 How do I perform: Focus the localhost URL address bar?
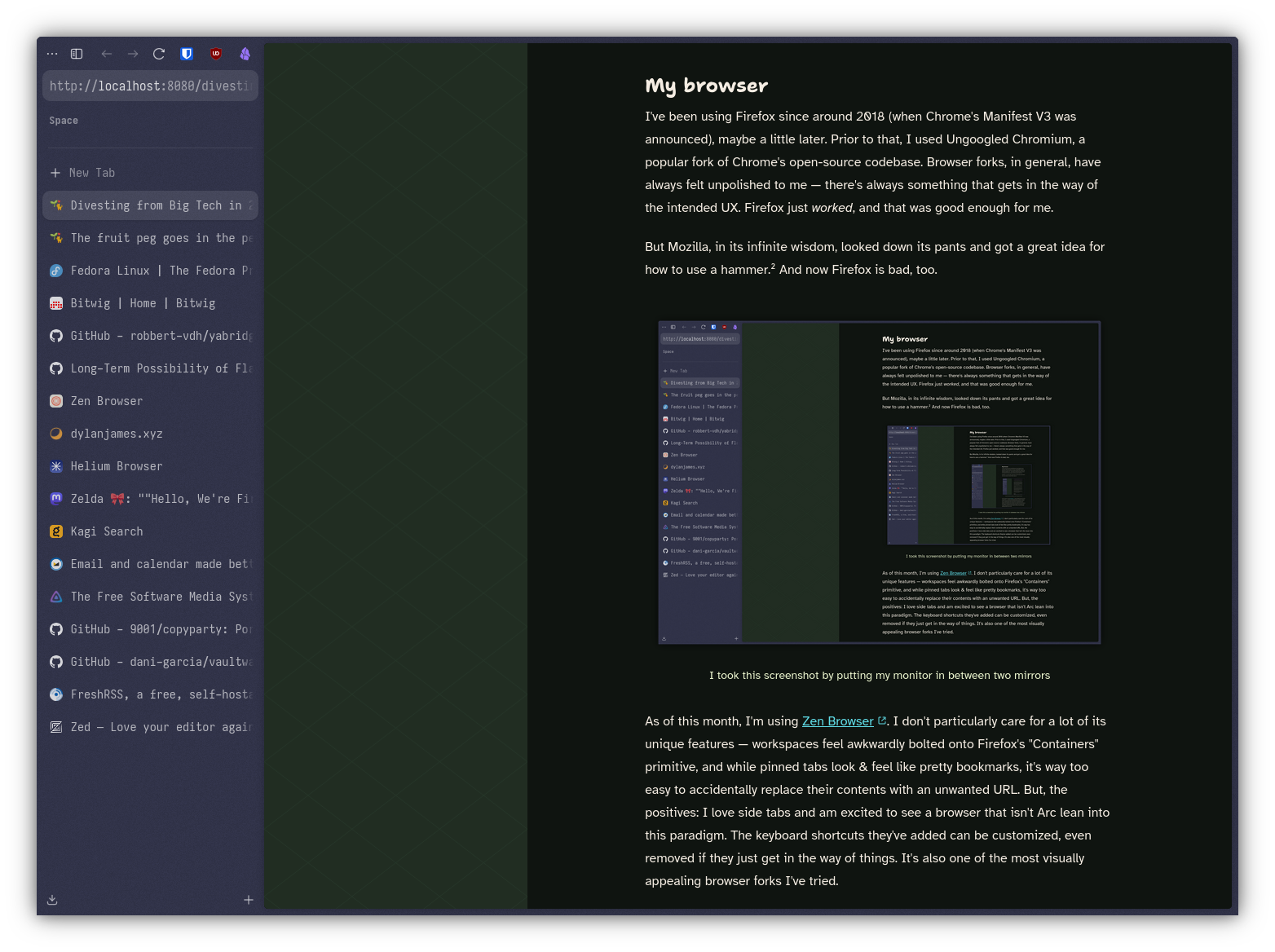tap(150, 86)
